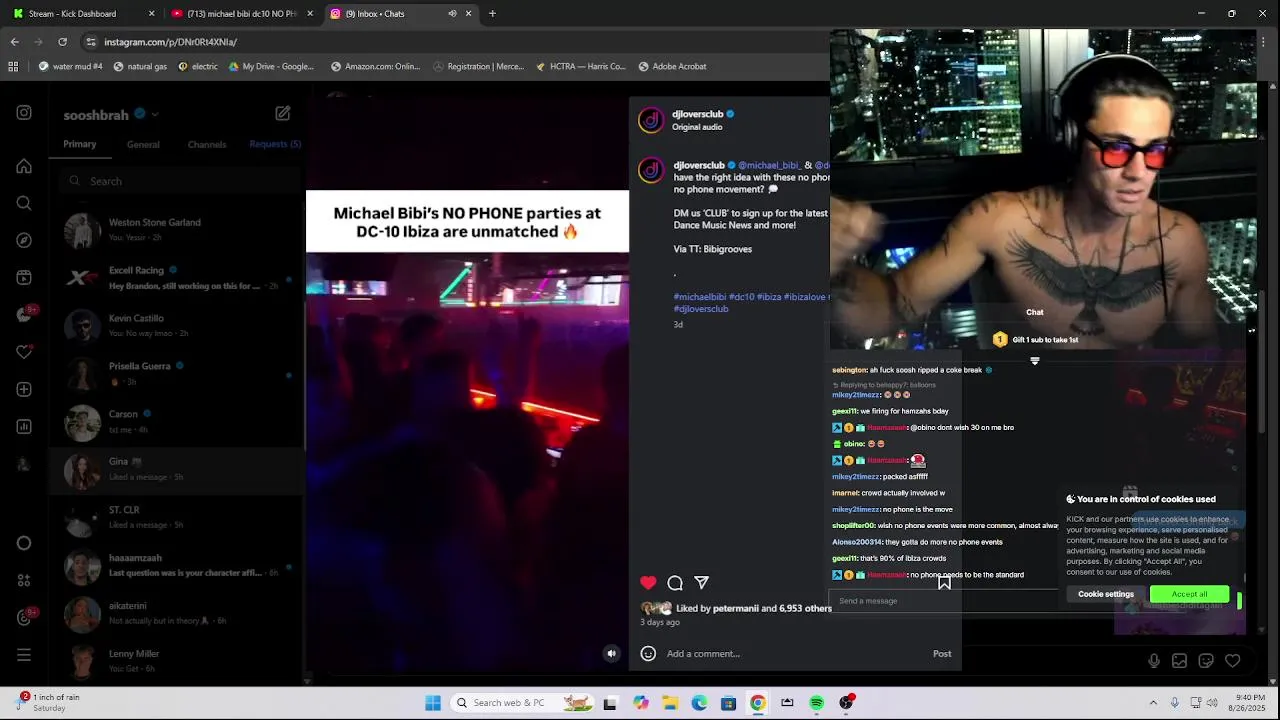Image resolution: width=1280 pixels, height=720 pixels.
Task: Click the Create plus icon in sidebar
Action: point(24,389)
